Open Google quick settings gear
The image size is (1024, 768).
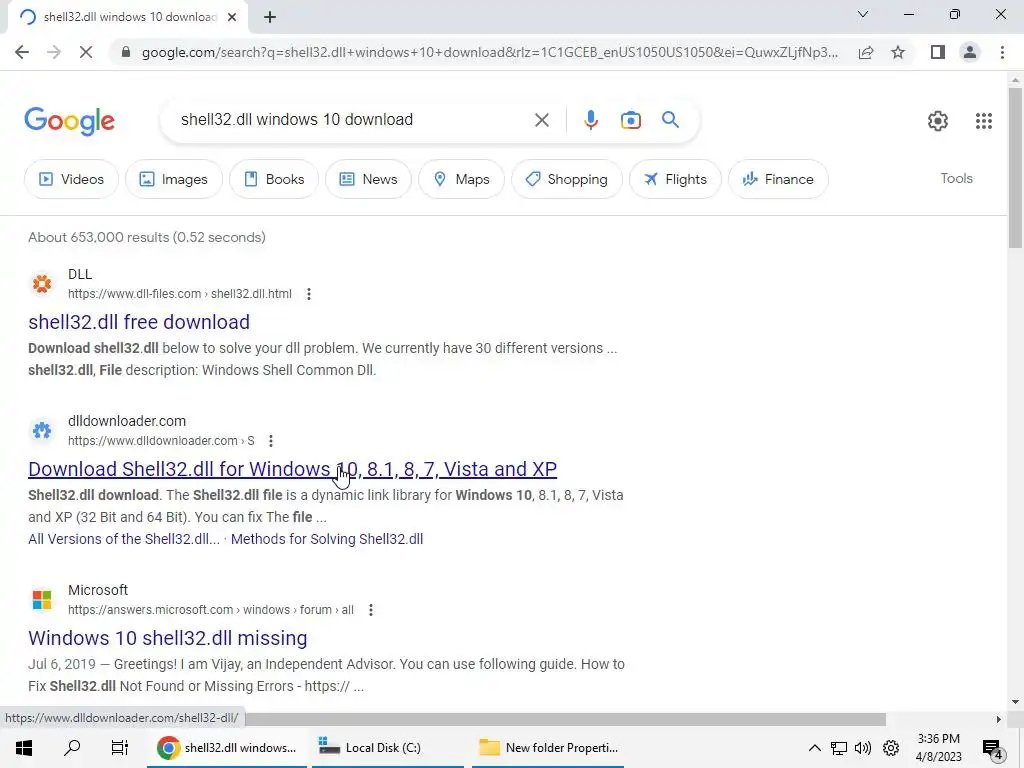(938, 121)
